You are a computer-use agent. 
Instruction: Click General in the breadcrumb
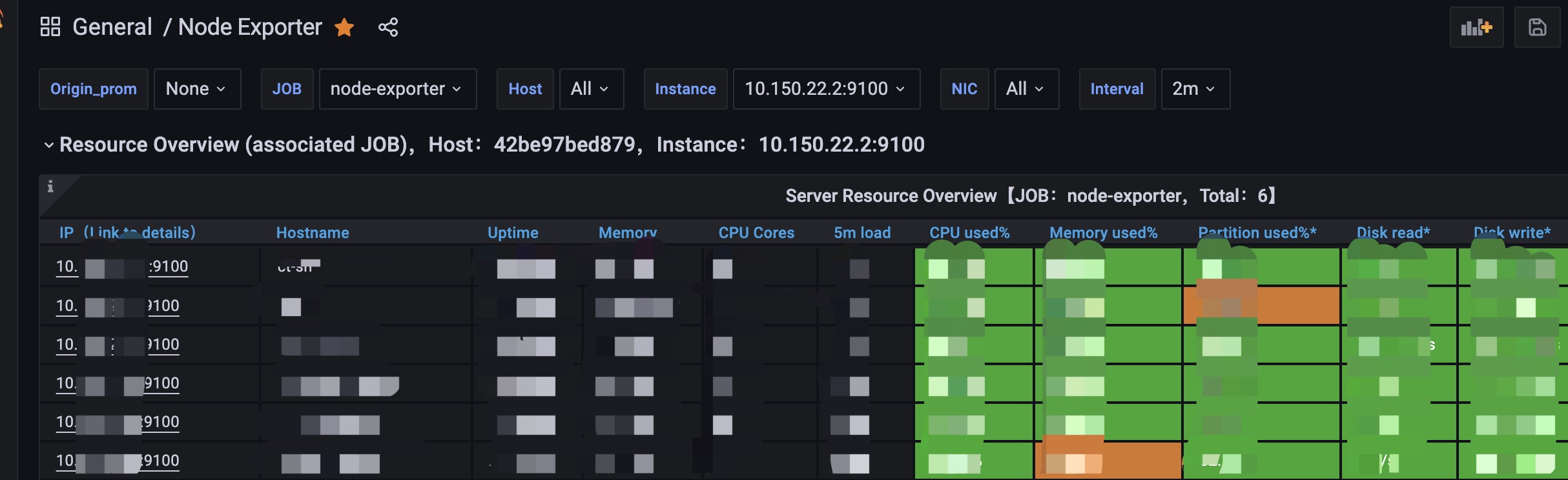tap(112, 27)
